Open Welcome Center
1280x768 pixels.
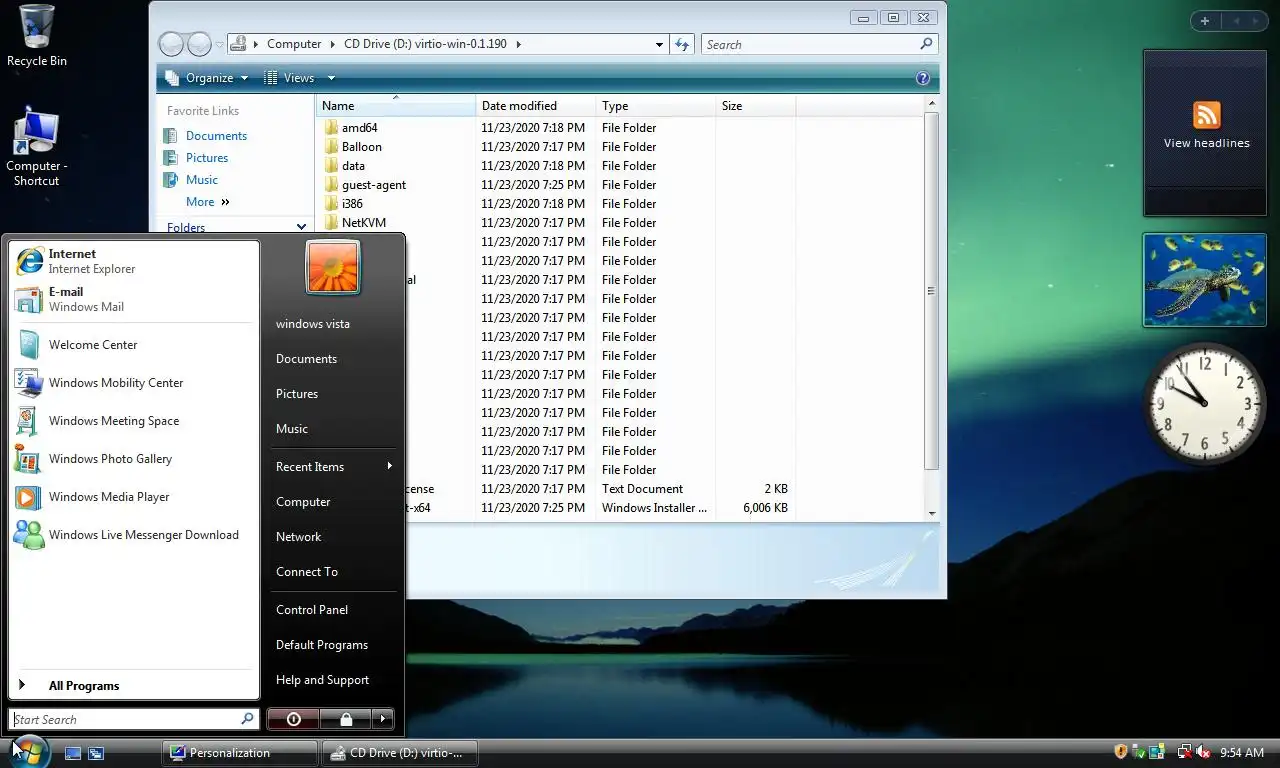(134, 345)
